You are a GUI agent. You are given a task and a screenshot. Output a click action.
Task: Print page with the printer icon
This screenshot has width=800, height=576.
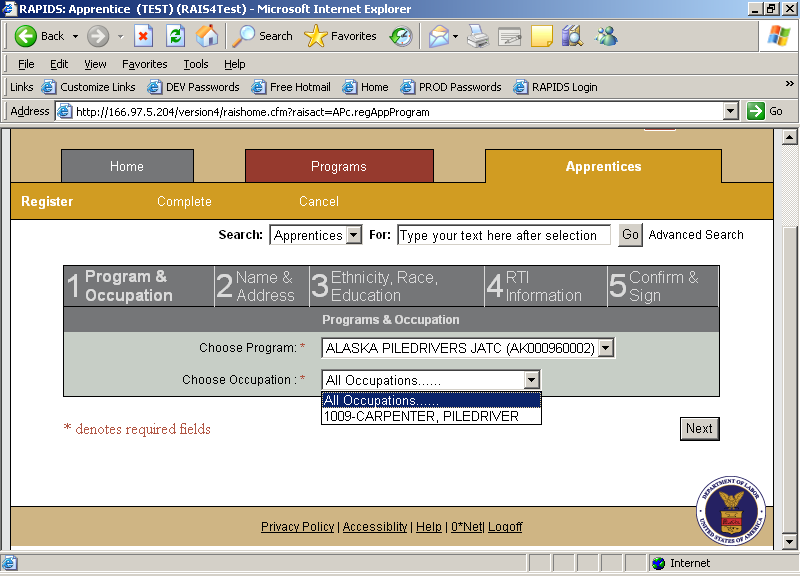pos(478,36)
